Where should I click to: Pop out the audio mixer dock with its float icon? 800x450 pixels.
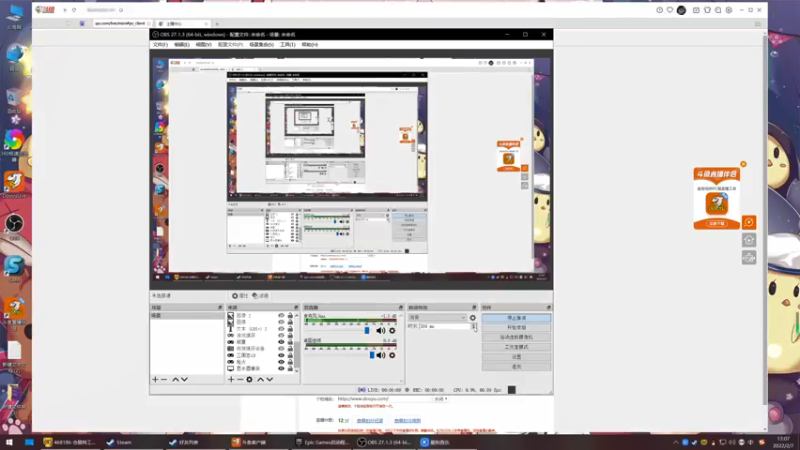(401, 308)
